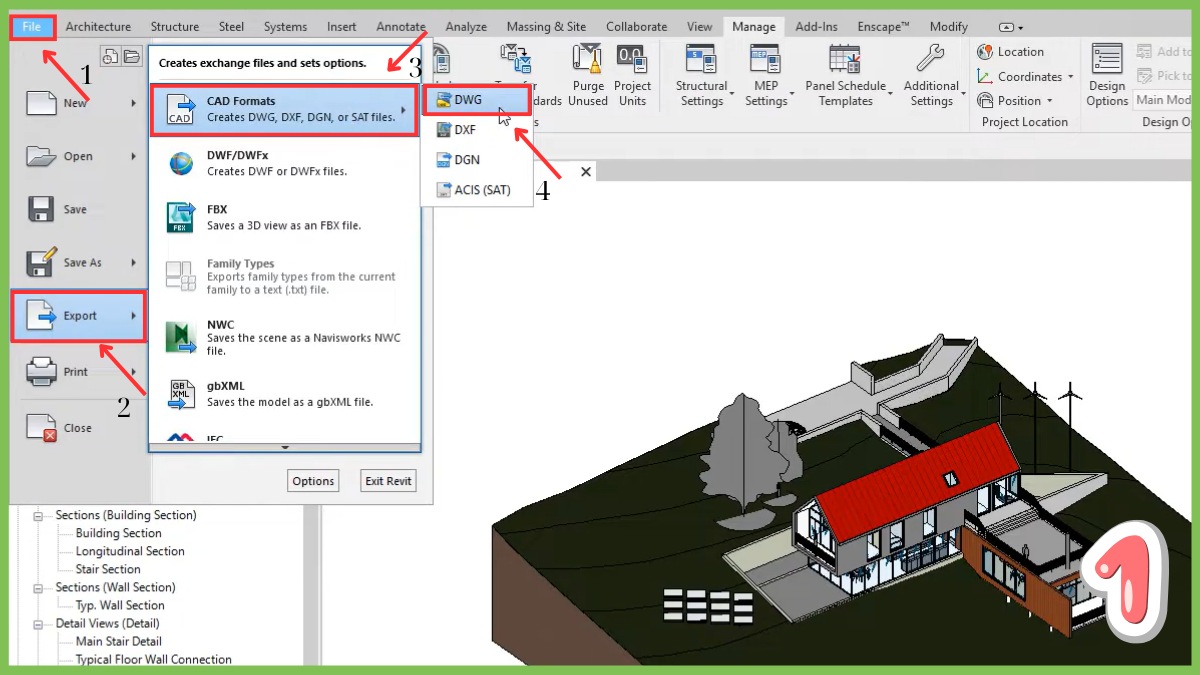Click the Save floppy disk icon
This screenshot has width=1200, height=675.
(41, 209)
